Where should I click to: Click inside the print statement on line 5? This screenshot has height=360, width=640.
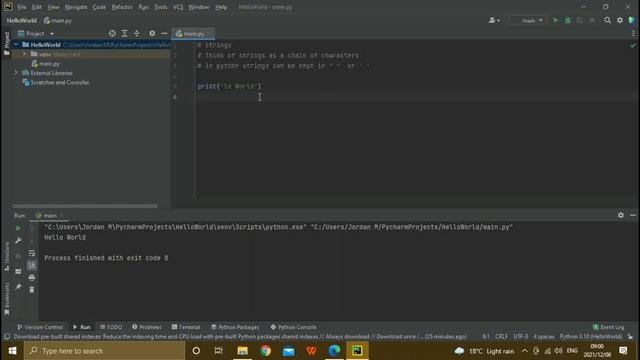[x=229, y=86]
